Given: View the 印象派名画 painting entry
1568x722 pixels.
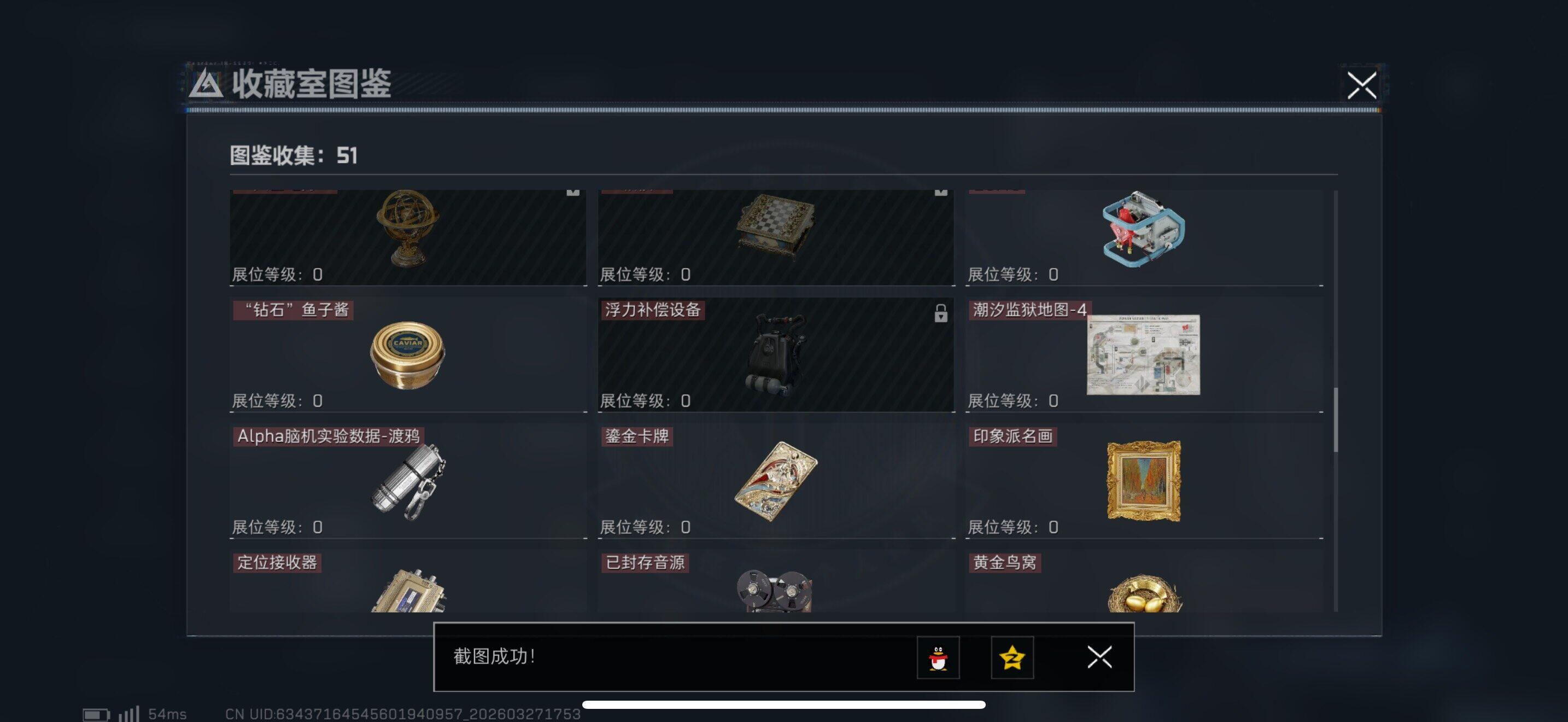Looking at the screenshot, I should (x=1144, y=481).
